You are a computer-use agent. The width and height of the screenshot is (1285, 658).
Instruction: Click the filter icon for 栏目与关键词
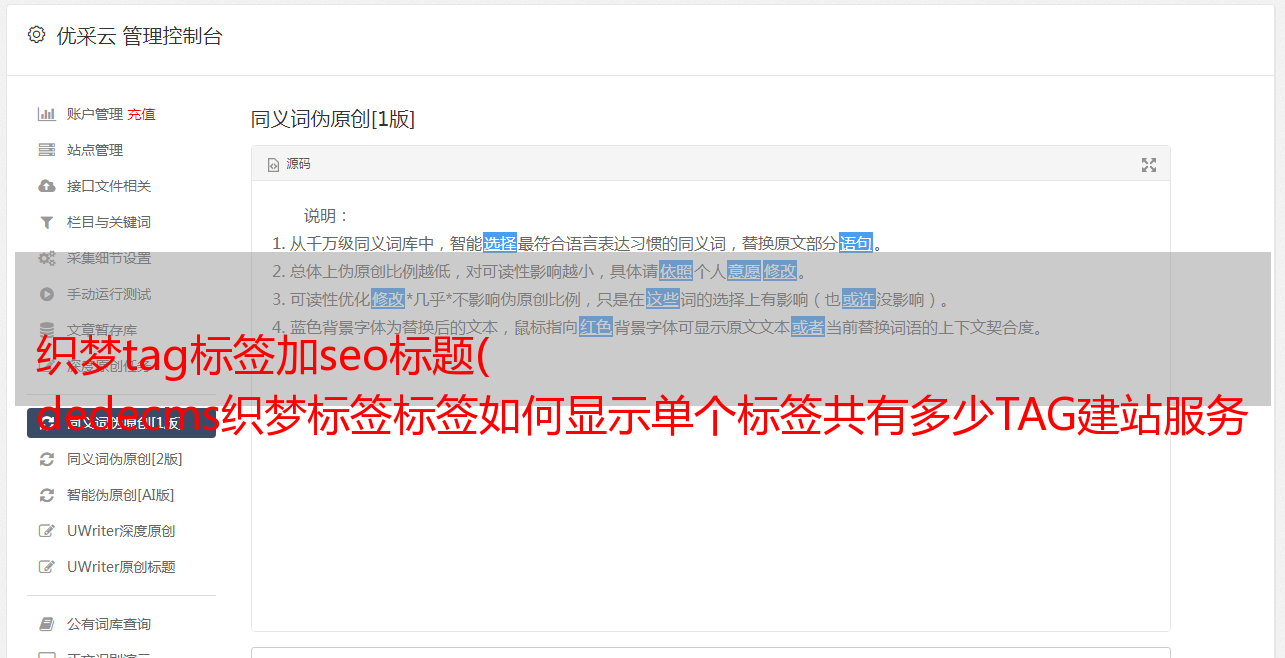click(x=46, y=222)
